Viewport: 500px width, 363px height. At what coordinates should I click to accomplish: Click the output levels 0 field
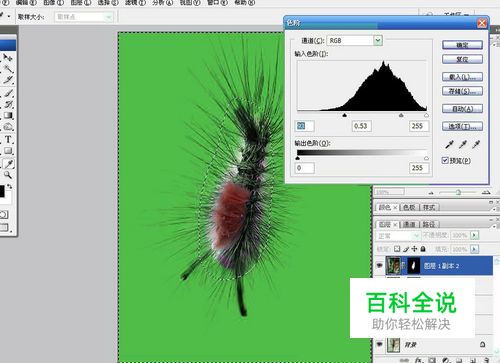click(x=304, y=168)
